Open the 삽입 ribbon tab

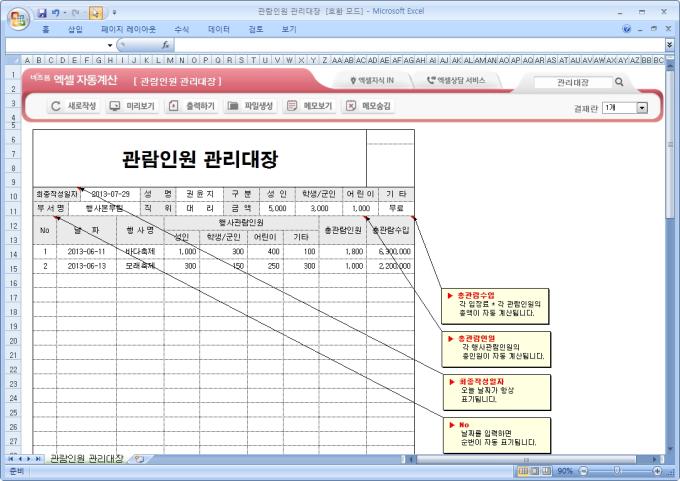[x=75, y=29]
